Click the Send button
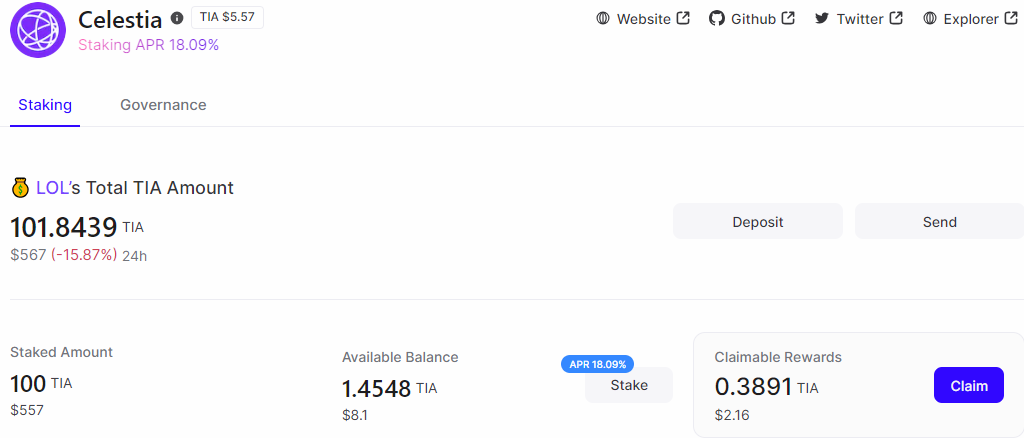This screenshot has height=438, width=1024. click(x=939, y=221)
